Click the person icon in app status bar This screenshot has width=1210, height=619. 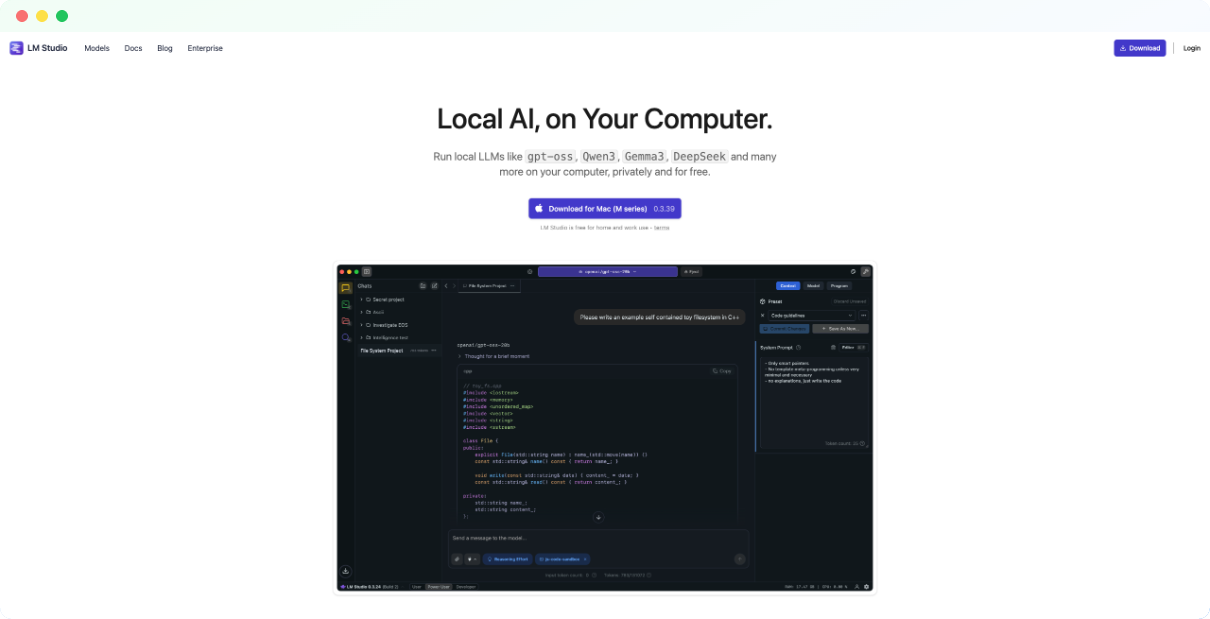[x=856, y=587]
